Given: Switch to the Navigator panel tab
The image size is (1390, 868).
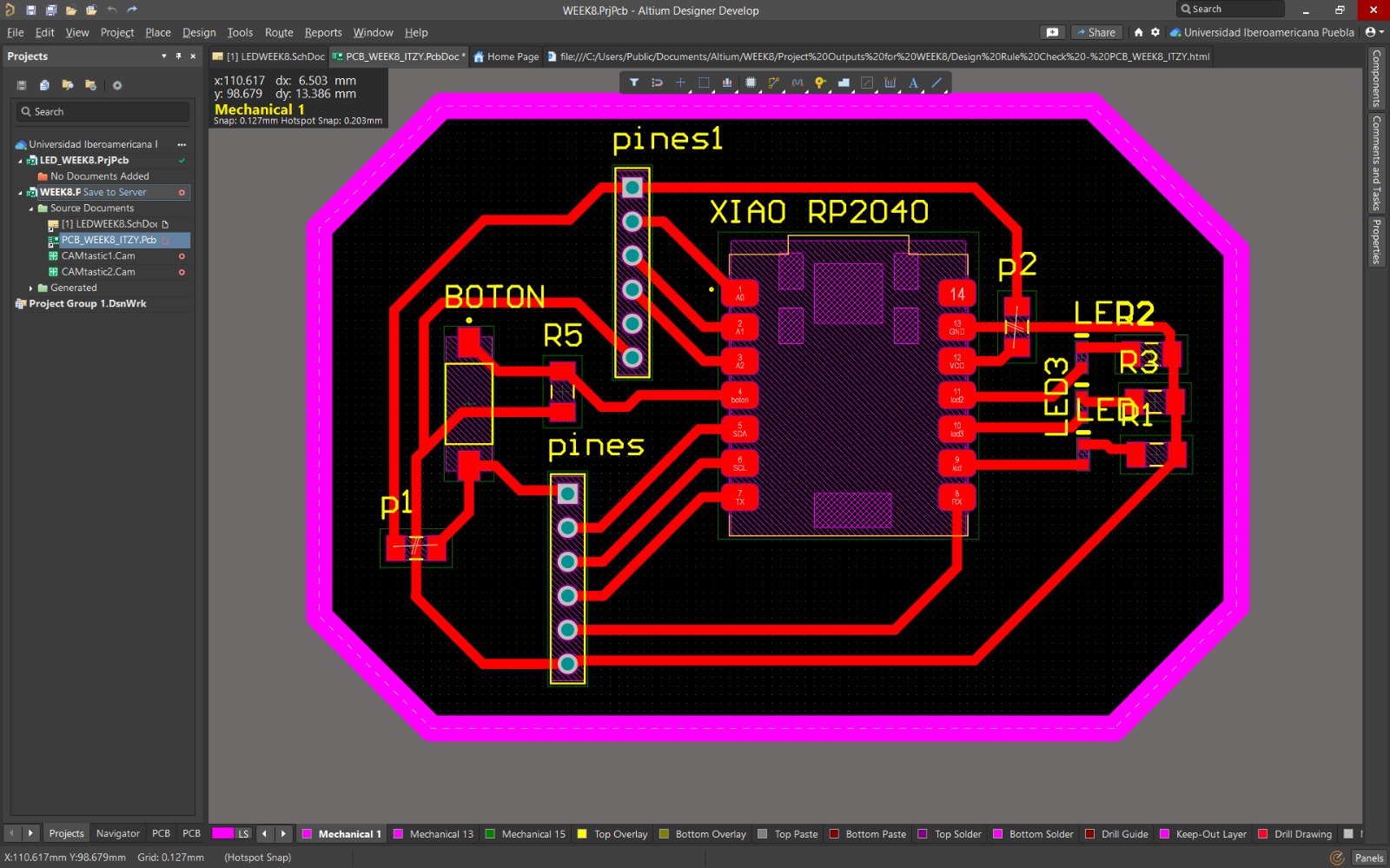Looking at the screenshot, I should 118,833.
